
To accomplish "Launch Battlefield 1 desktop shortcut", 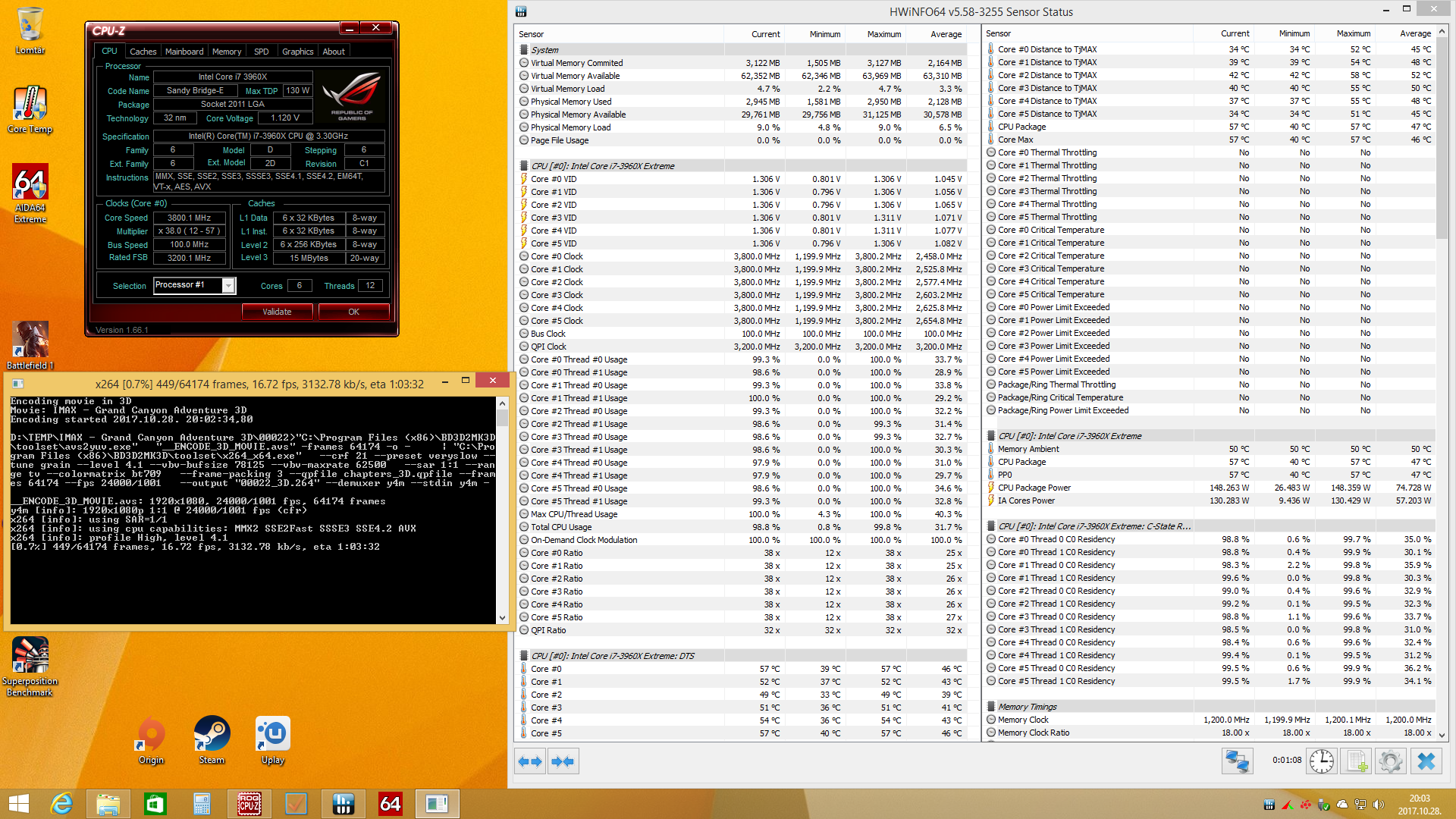I will click(30, 345).
